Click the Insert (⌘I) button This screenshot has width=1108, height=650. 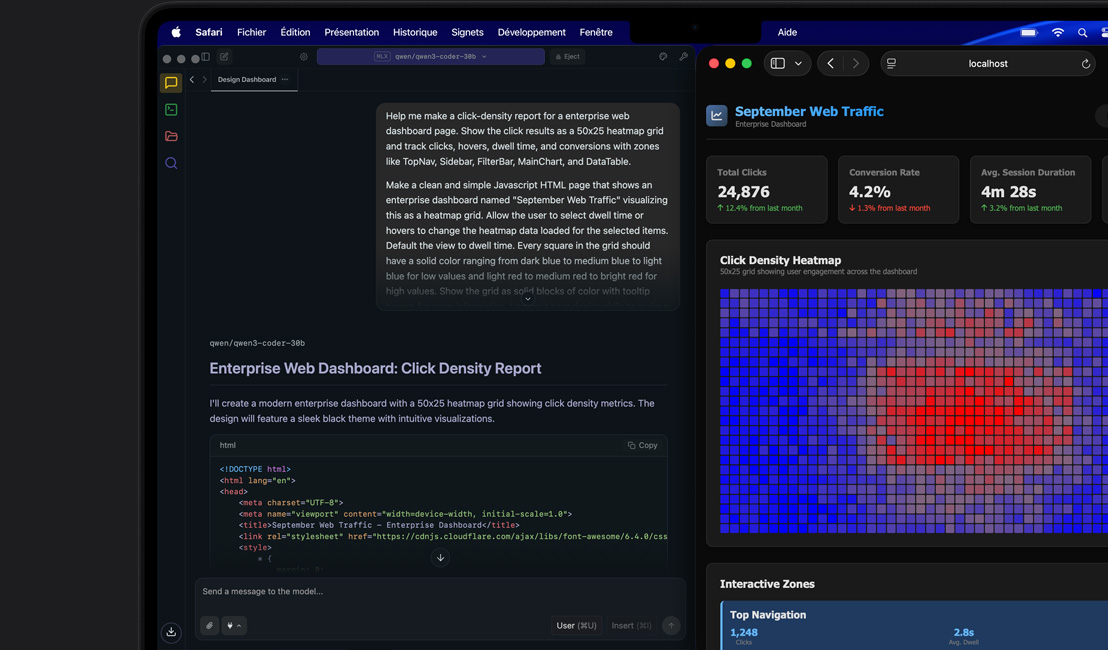(x=631, y=625)
